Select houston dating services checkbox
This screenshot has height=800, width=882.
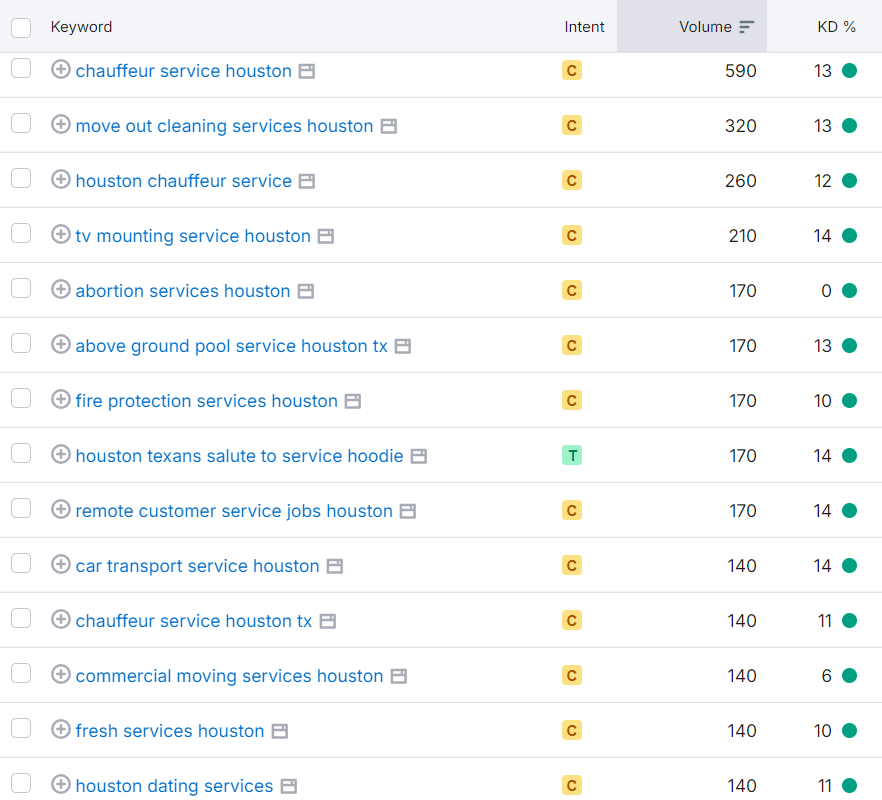pyautogui.click(x=21, y=783)
